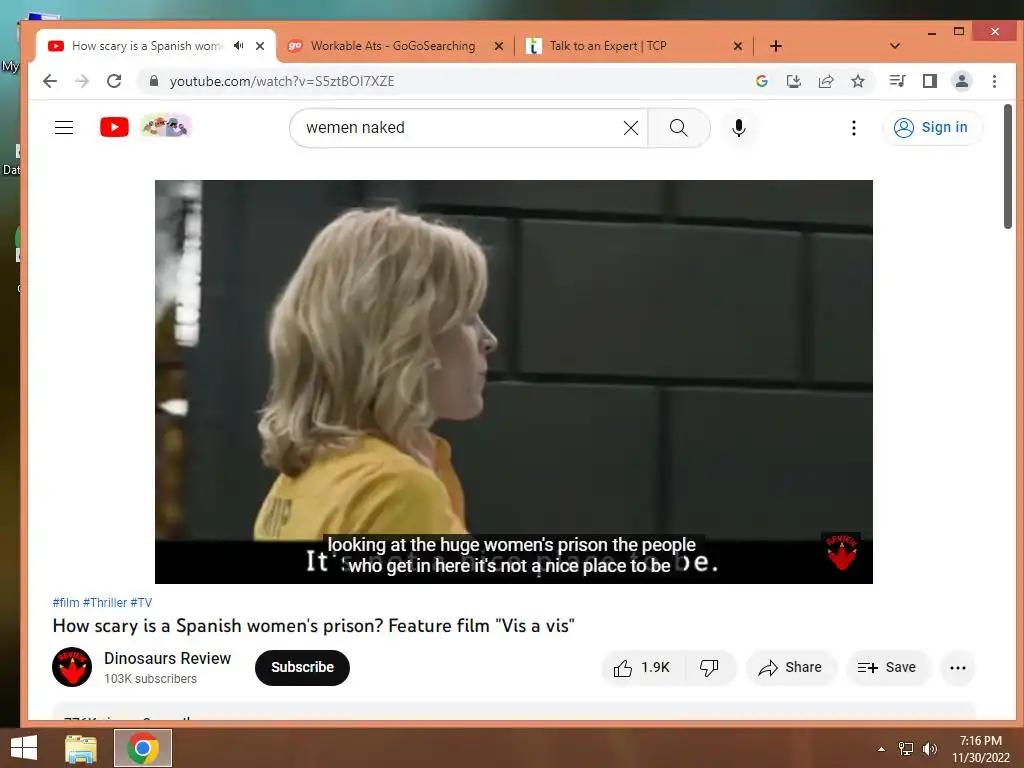Subscribe to Dinosaurs Review
Image resolution: width=1024 pixels, height=768 pixels.
click(x=302, y=667)
